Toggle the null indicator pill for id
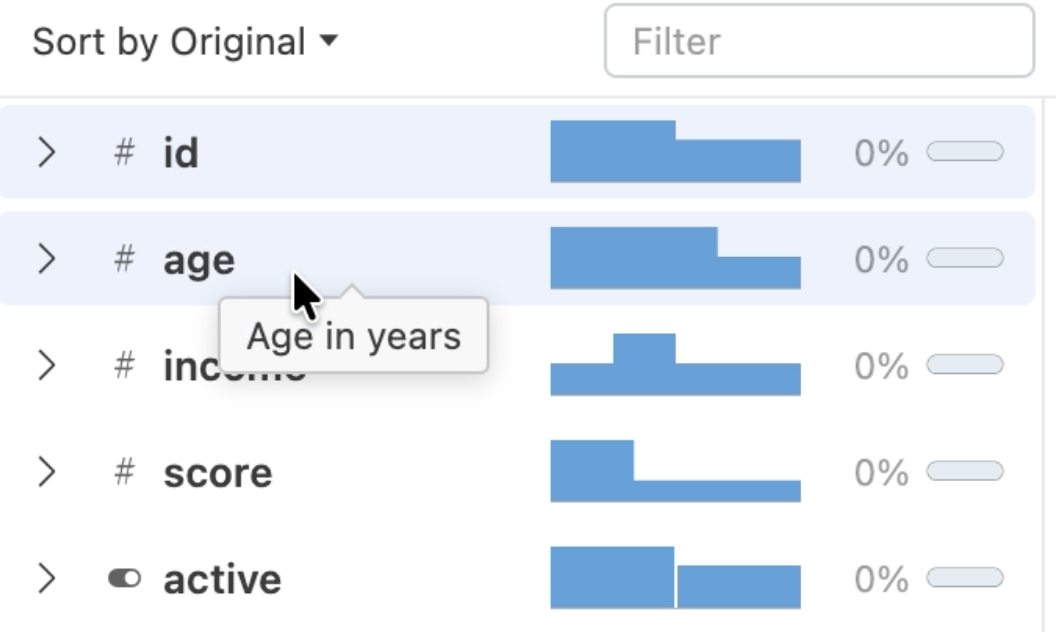Image resolution: width=1056 pixels, height=632 pixels. click(966, 150)
